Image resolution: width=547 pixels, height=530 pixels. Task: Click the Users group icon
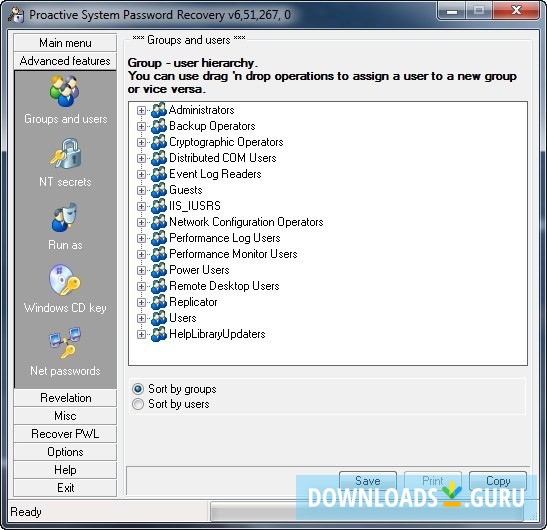pyautogui.click(x=159, y=319)
